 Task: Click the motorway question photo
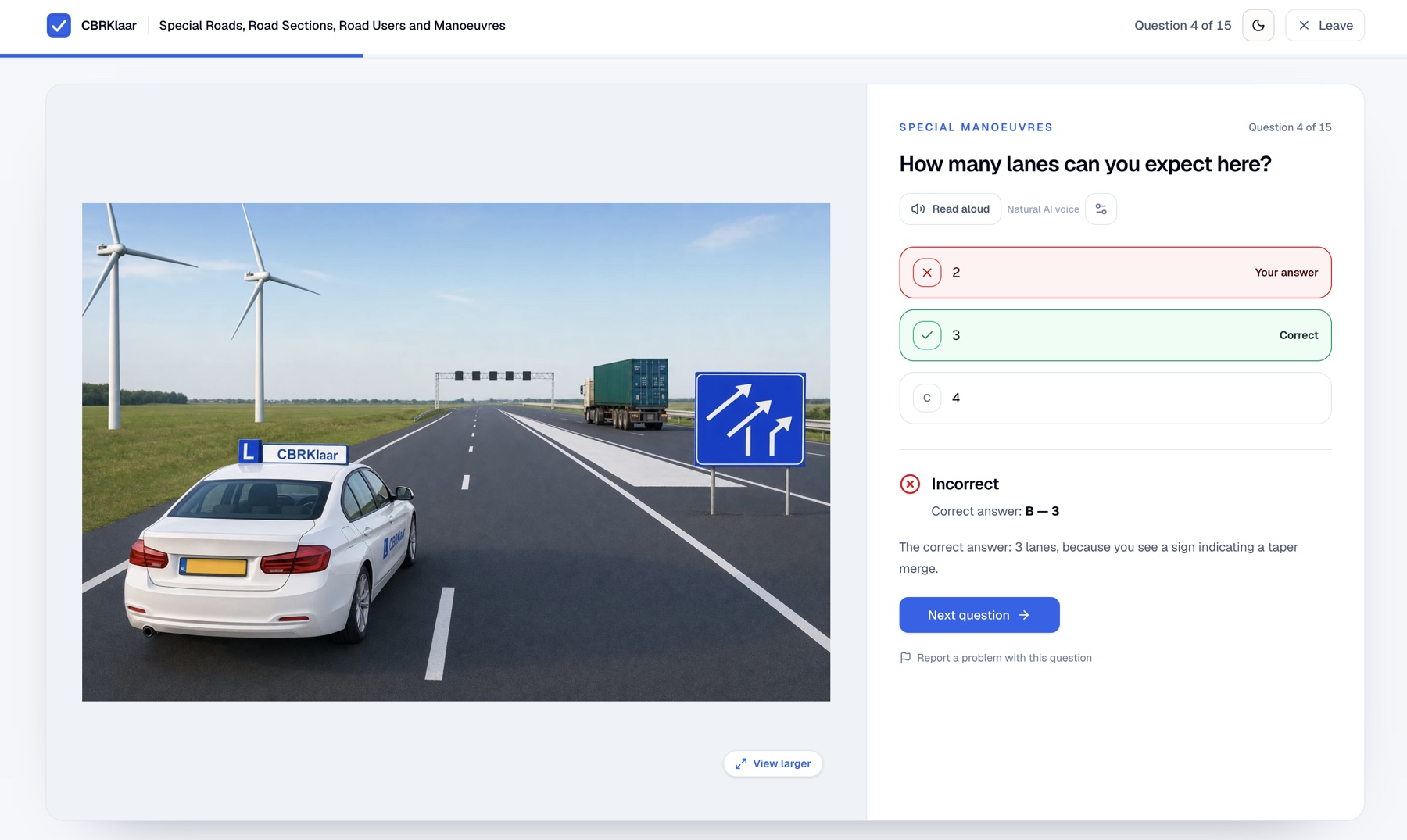456,452
